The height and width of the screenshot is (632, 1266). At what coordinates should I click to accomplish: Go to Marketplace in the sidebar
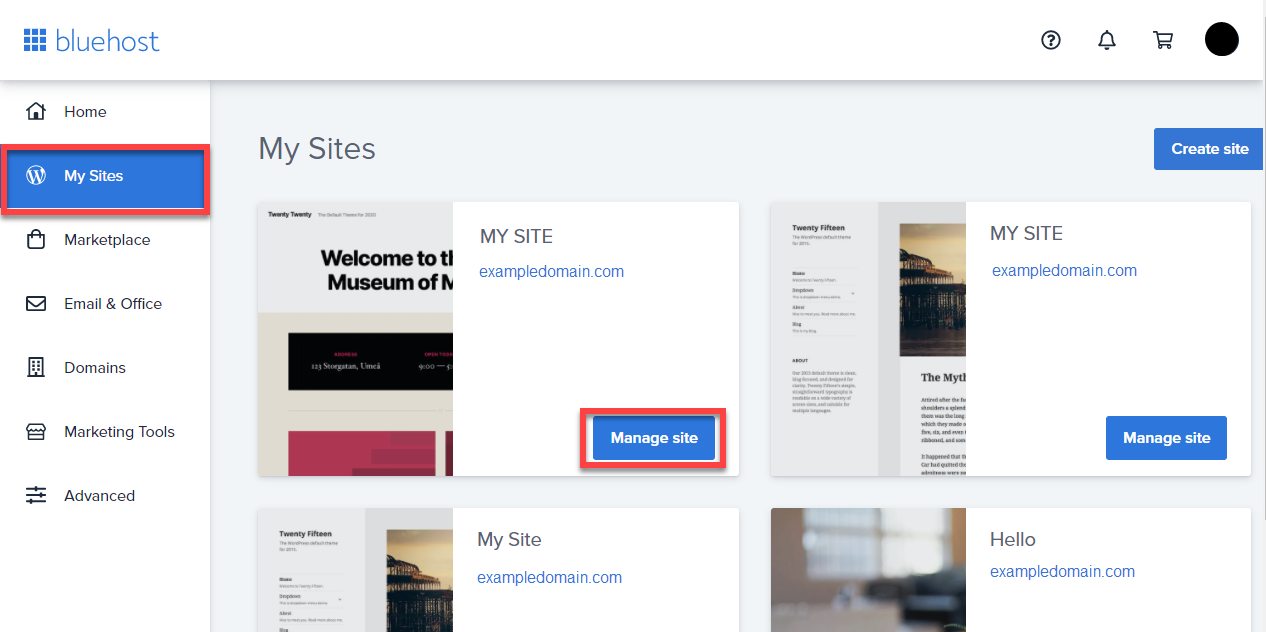[x=107, y=240]
